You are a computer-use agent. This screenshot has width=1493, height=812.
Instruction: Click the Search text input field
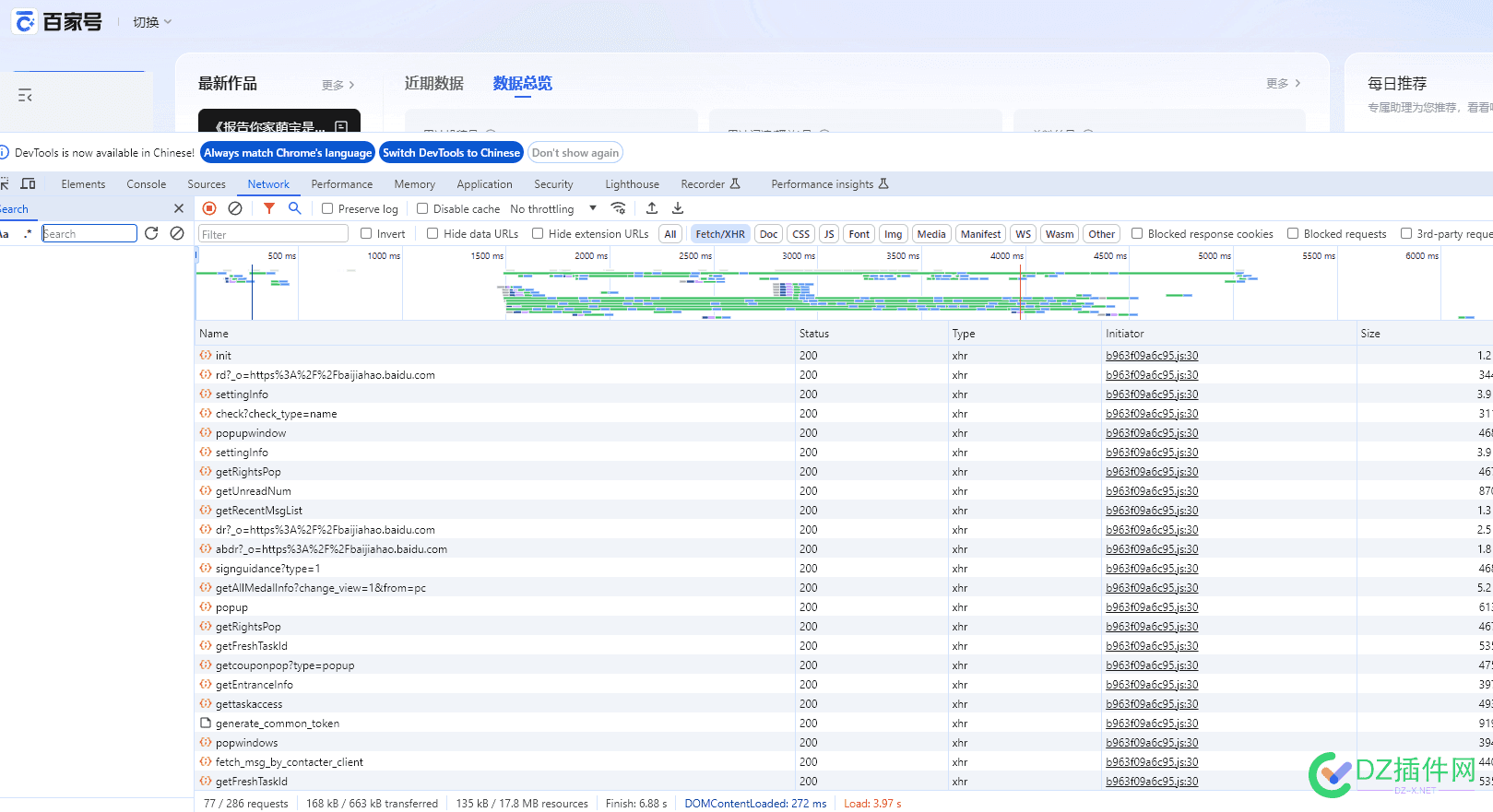(89, 233)
